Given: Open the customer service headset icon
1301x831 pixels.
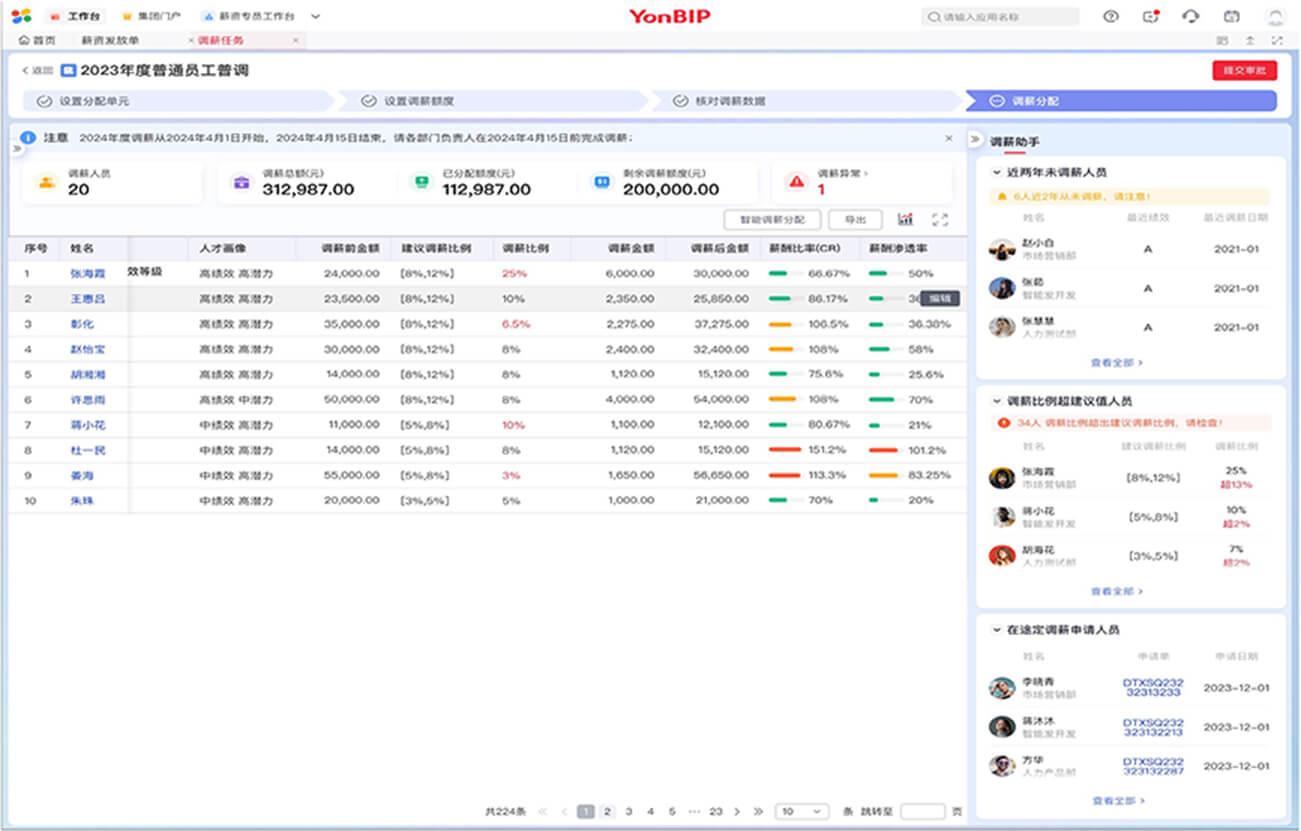Looking at the screenshot, I should point(1190,16).
